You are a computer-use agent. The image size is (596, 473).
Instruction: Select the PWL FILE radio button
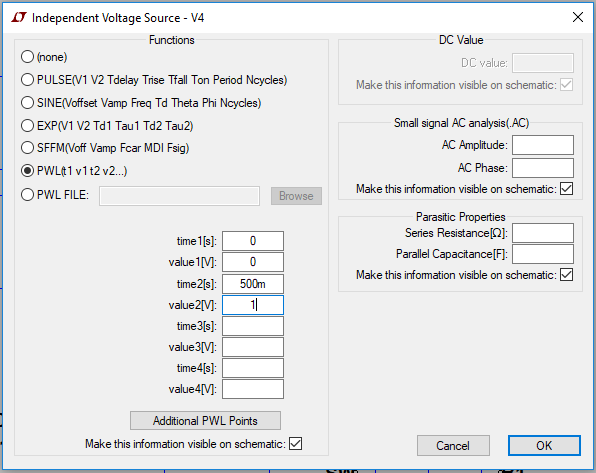(x=27, y=195)
